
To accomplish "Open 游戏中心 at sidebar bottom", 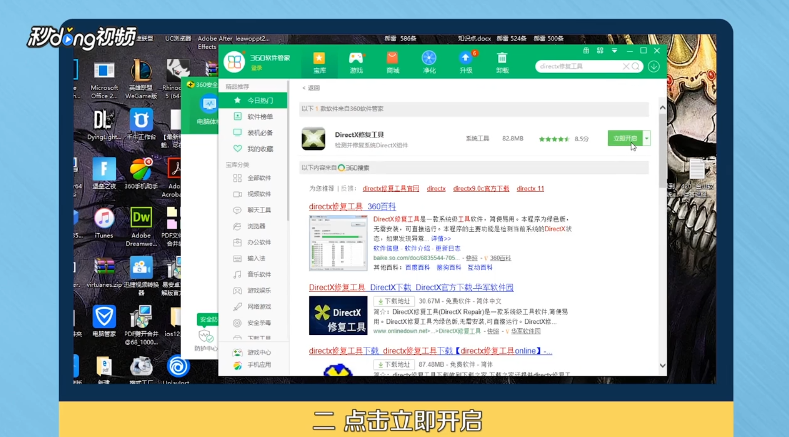I will tap(253, 352).
